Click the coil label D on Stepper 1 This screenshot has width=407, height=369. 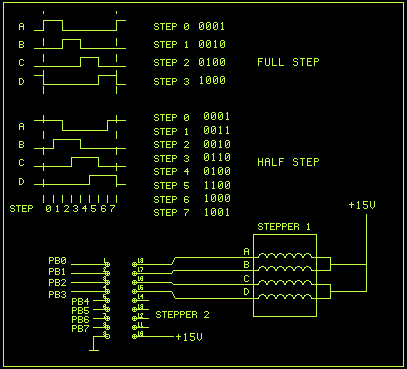click(246, 292)
